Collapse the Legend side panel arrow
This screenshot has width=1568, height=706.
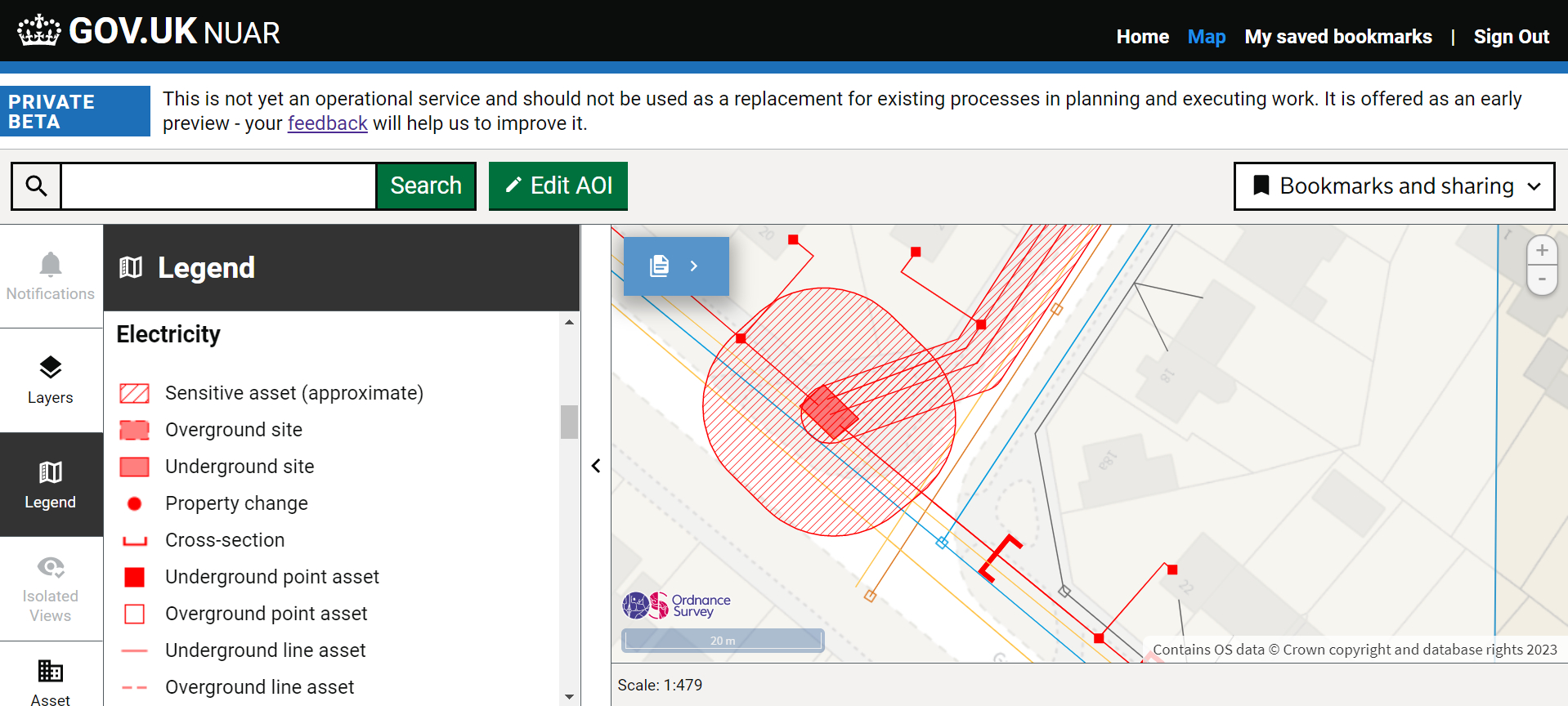[x=596, y=466]
